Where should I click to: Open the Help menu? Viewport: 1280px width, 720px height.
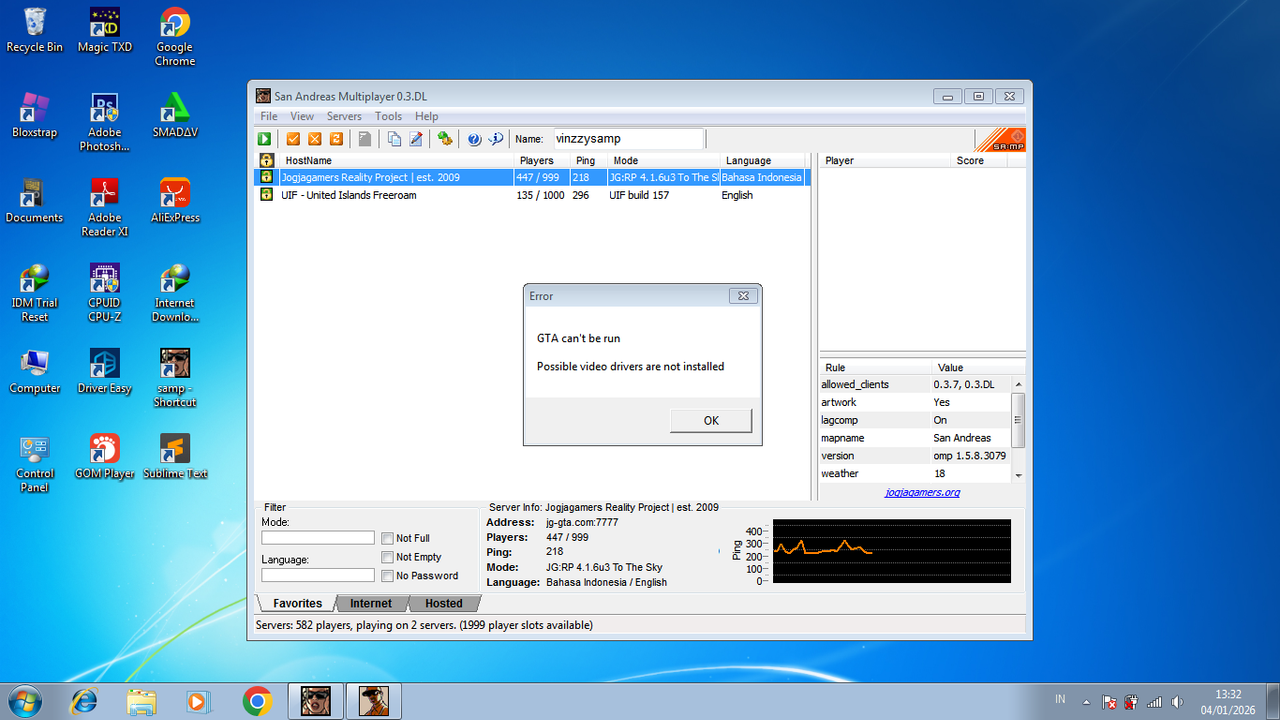click(x=427, y=116)
